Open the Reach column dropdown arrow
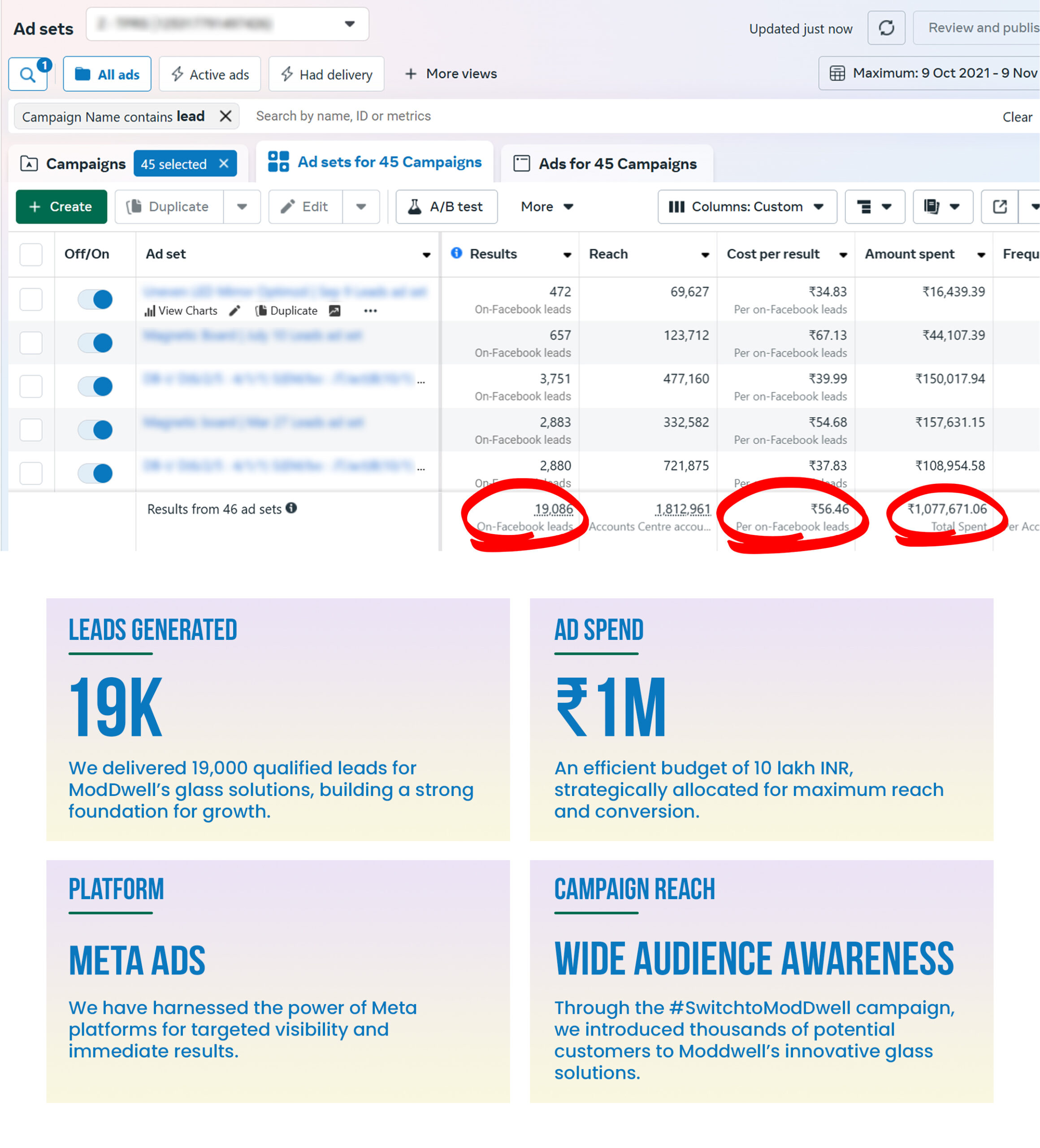 click(x=705, y=255)
